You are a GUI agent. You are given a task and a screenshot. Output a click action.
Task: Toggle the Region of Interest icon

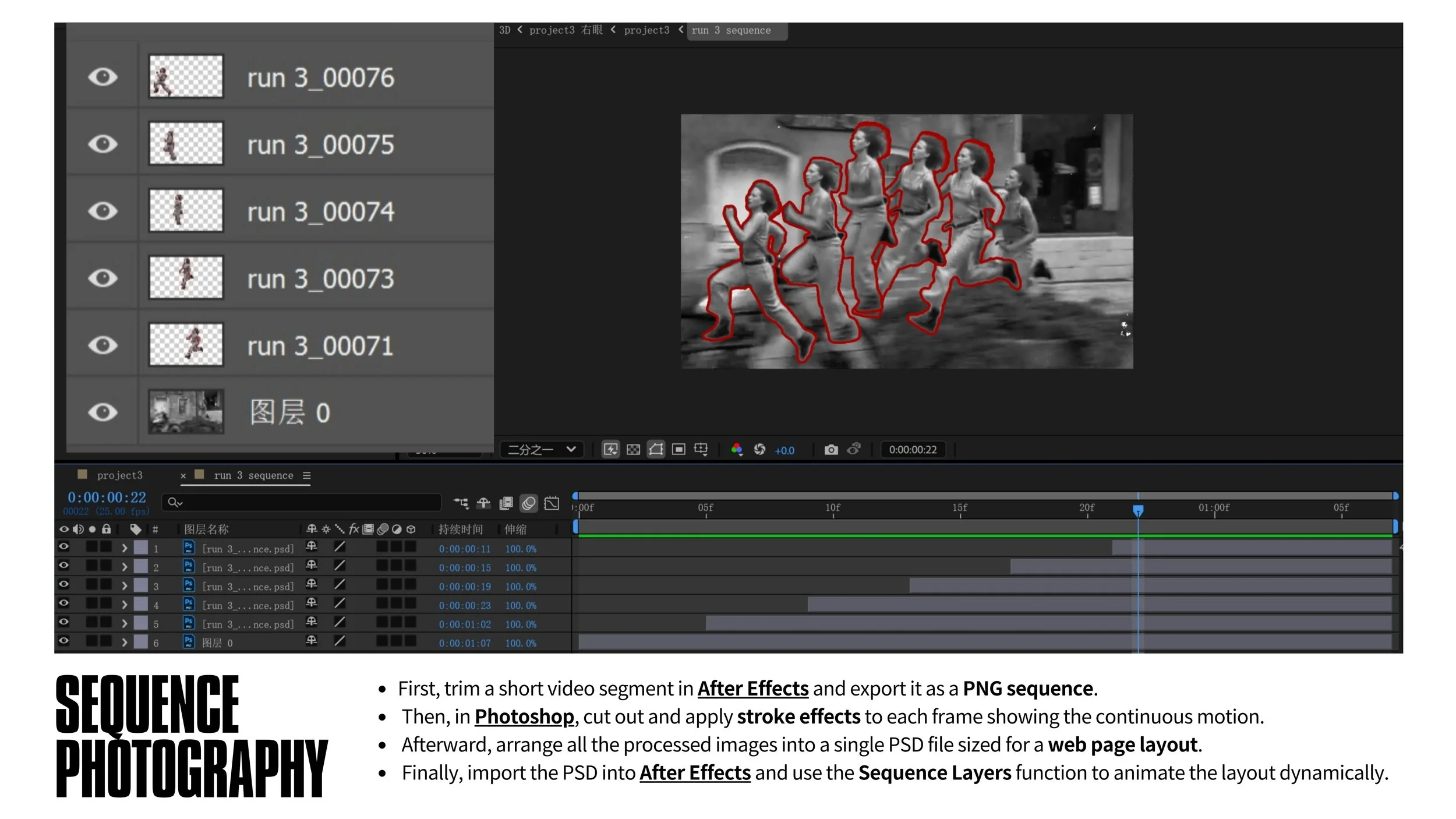click(678, 450)
